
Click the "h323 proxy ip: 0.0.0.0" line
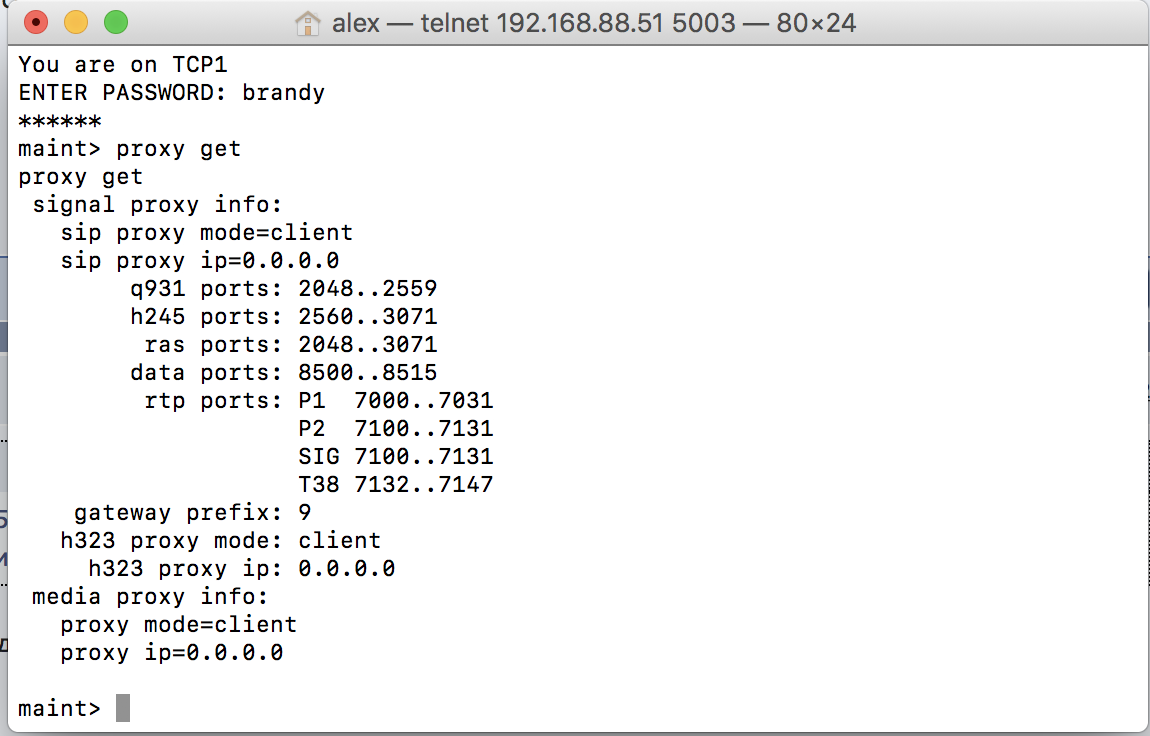click(x=241, y=569)
